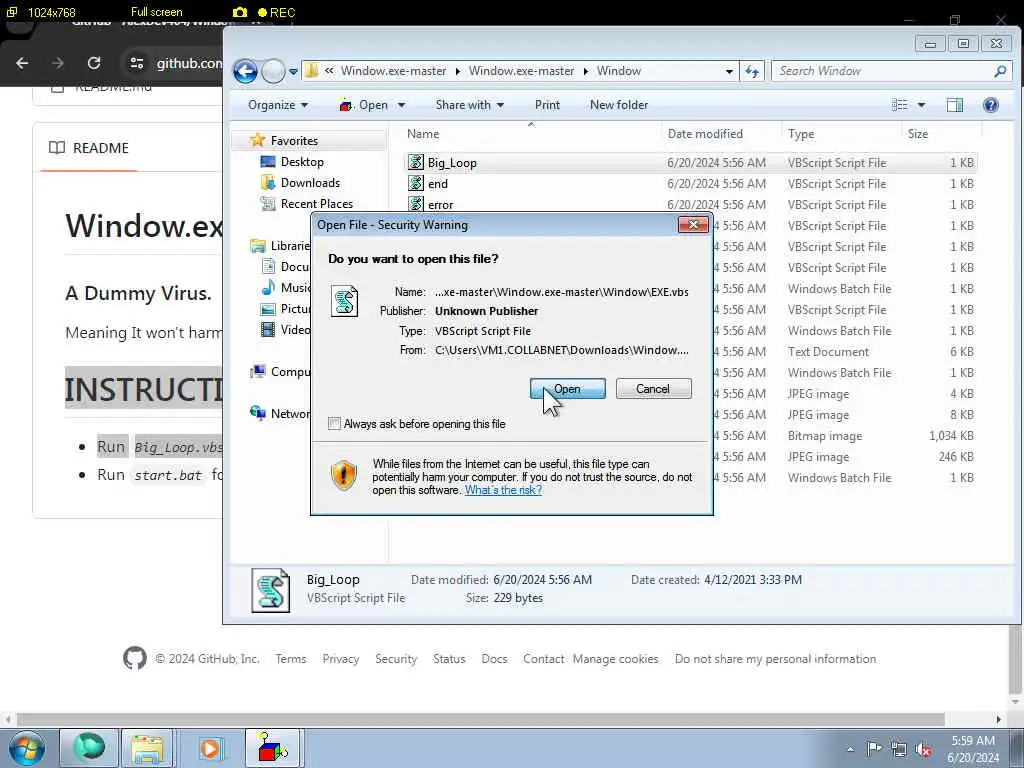Open the Docs footer link

494,659
